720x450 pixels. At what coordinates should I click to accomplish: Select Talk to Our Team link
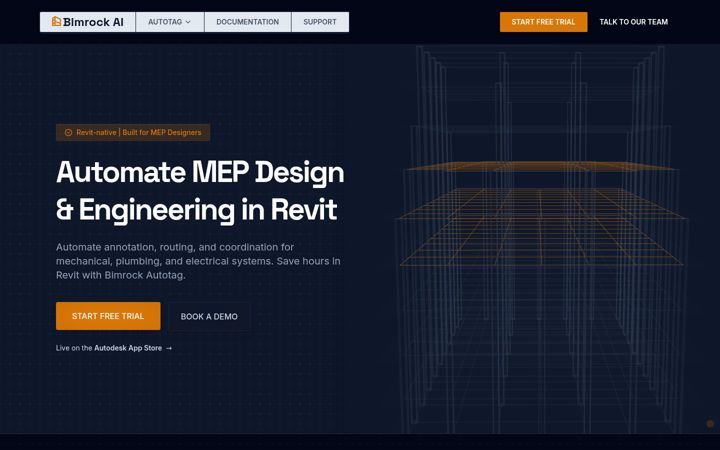click(634, 22)
